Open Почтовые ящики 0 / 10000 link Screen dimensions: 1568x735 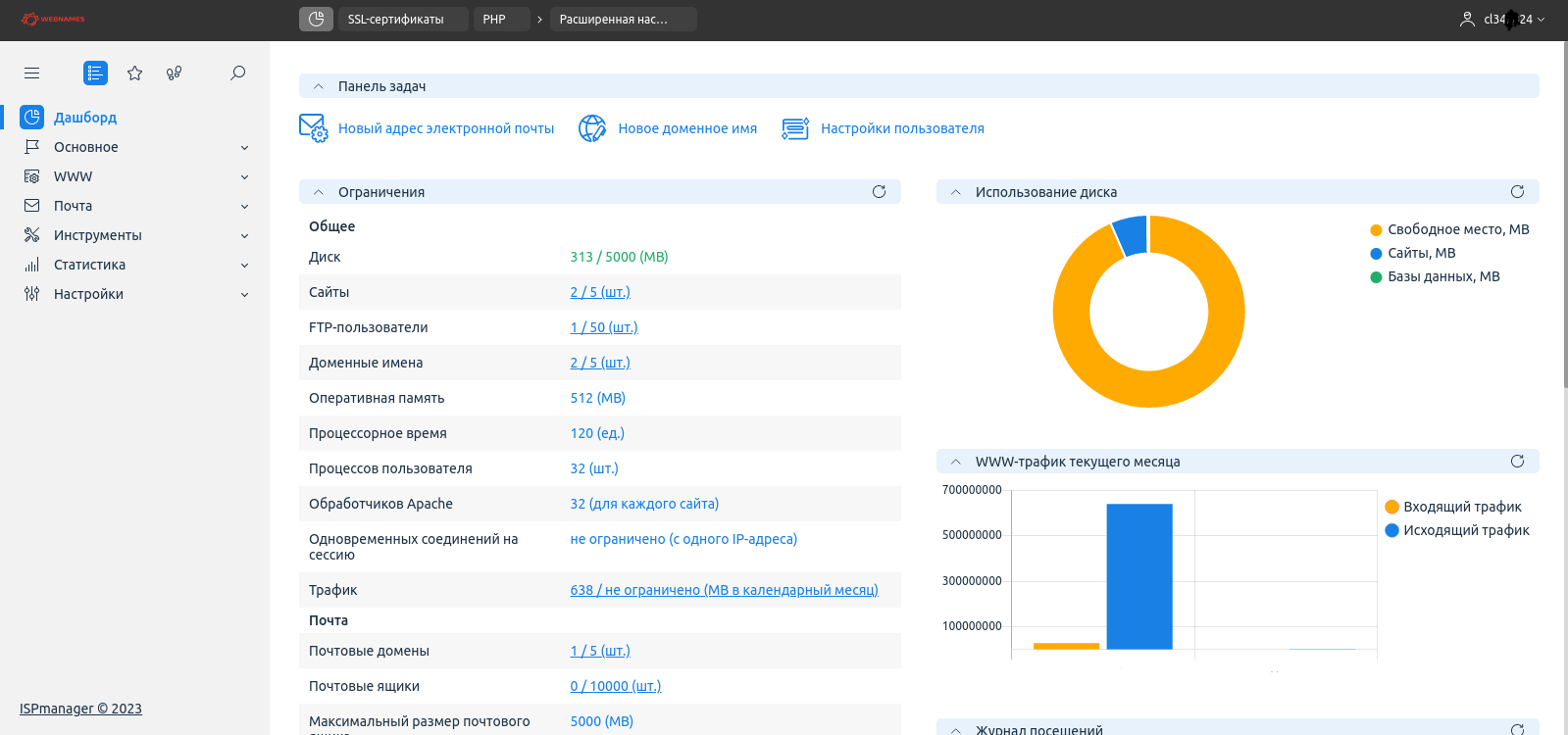[x=616, y=686]
